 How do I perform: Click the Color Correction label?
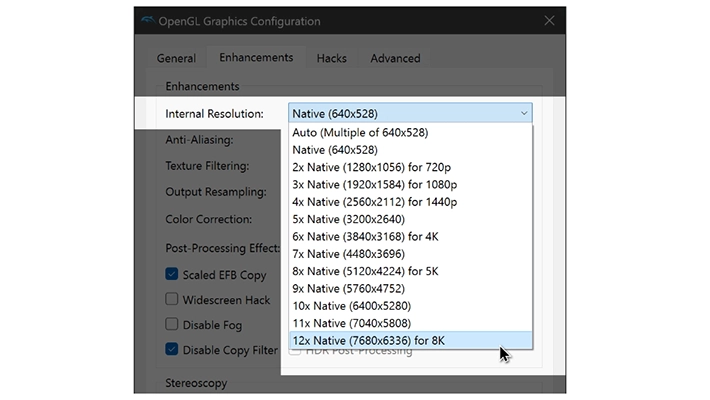[x=209, y=219]
